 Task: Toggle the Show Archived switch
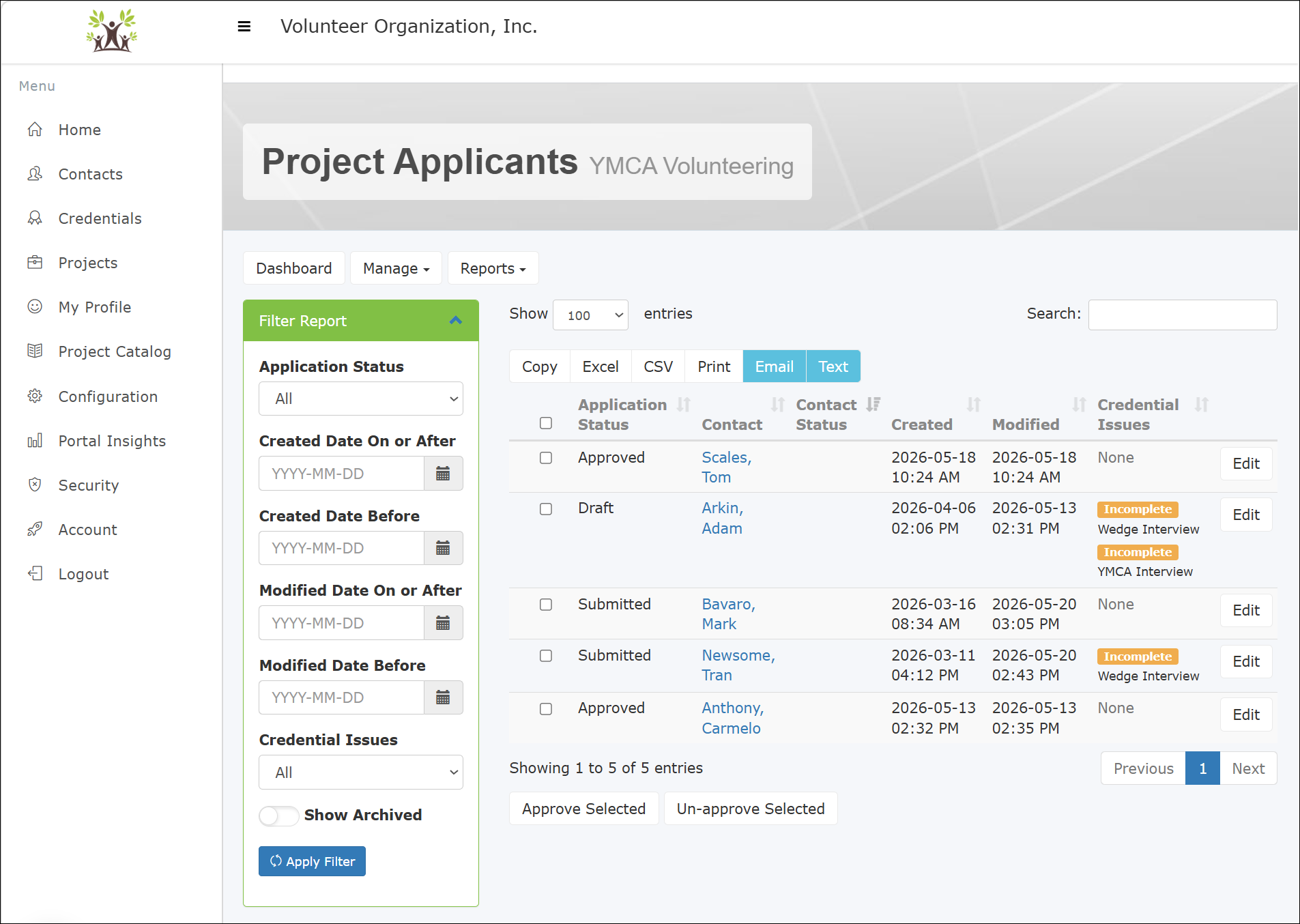(x=279, y=815)
